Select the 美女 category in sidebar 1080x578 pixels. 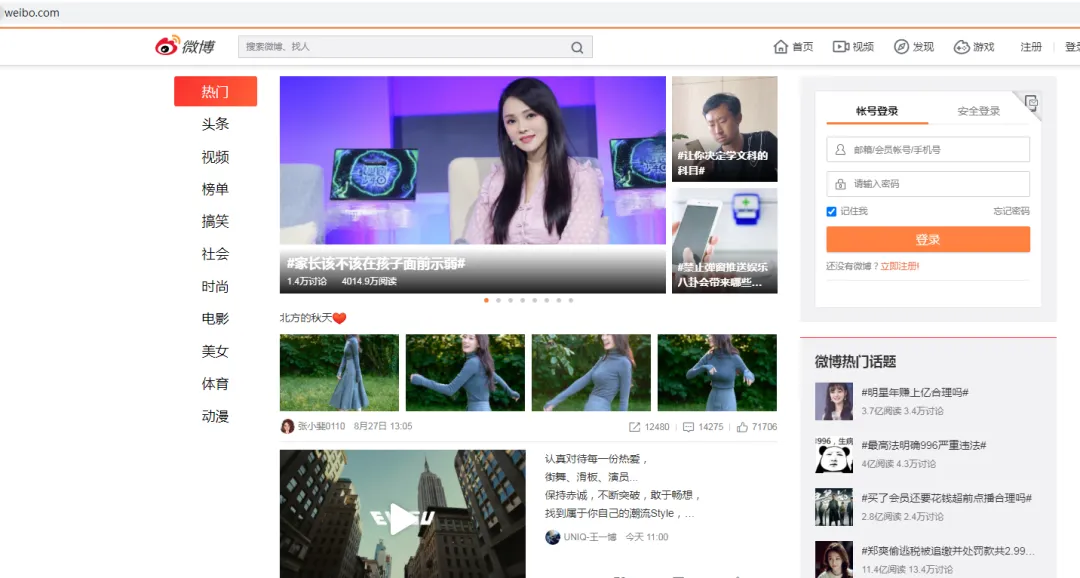pos(216,351)
